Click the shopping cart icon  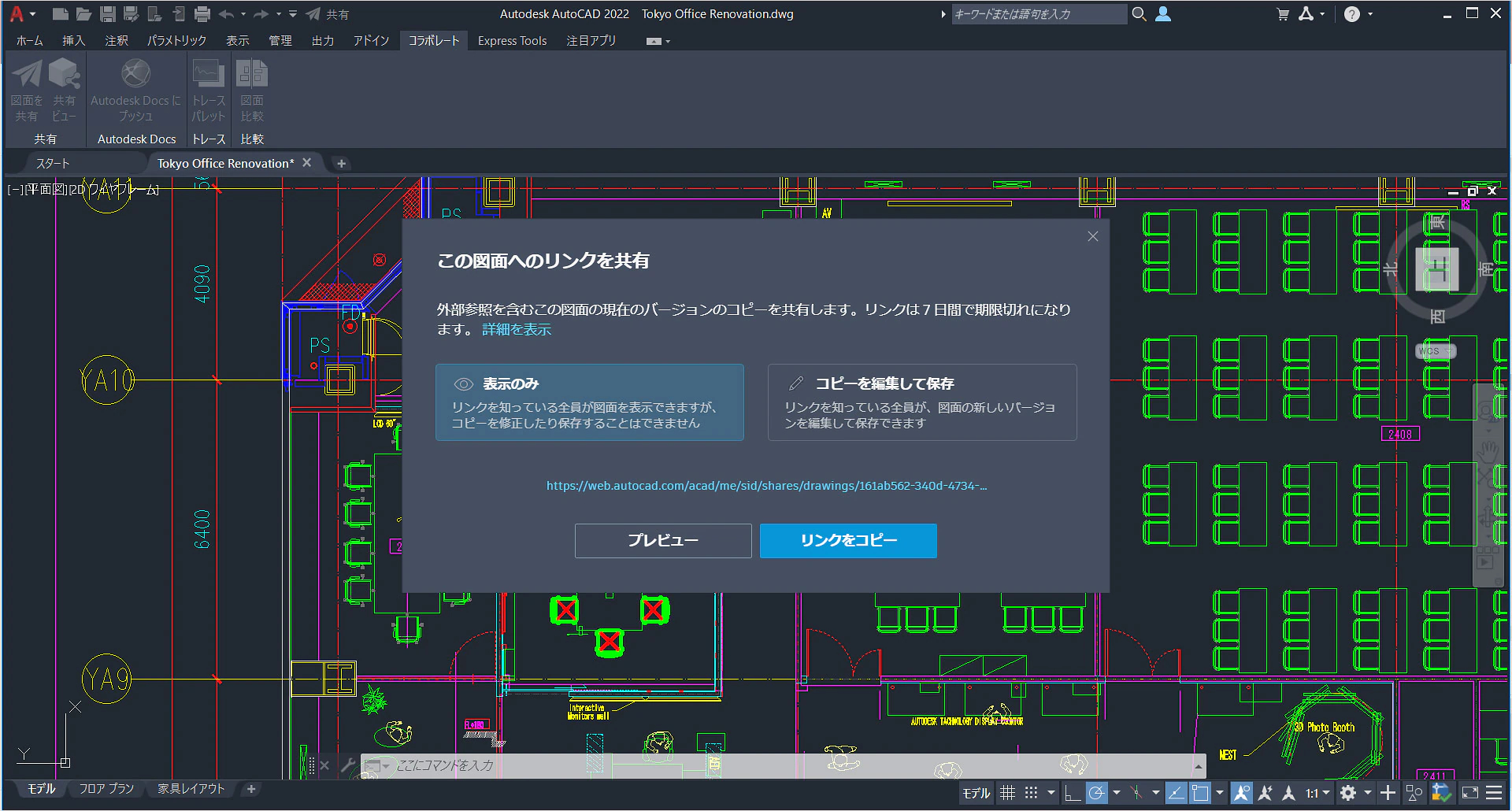(1283, 14)
